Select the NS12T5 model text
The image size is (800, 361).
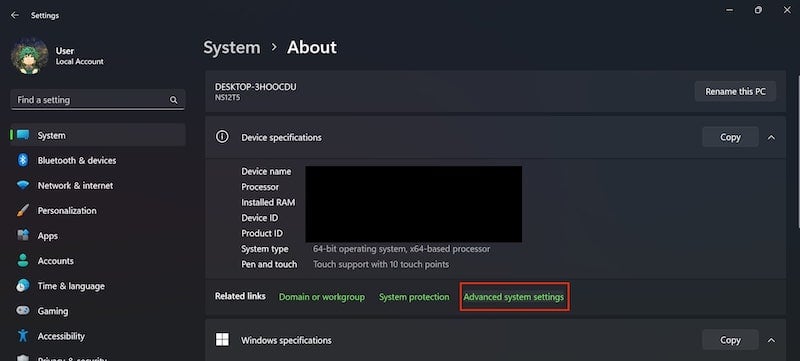(x=228, y=97)
